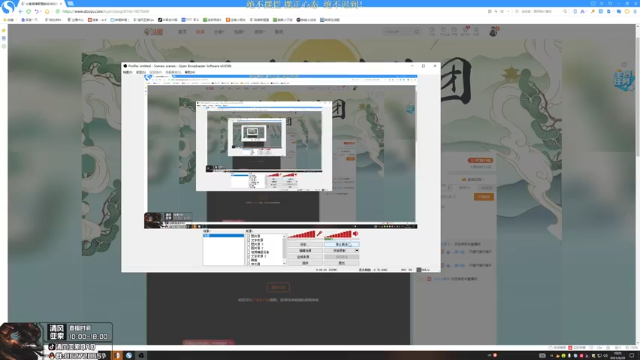Open the first menu in OBS menu bar
Screen dimensions: 640x360
127,72
